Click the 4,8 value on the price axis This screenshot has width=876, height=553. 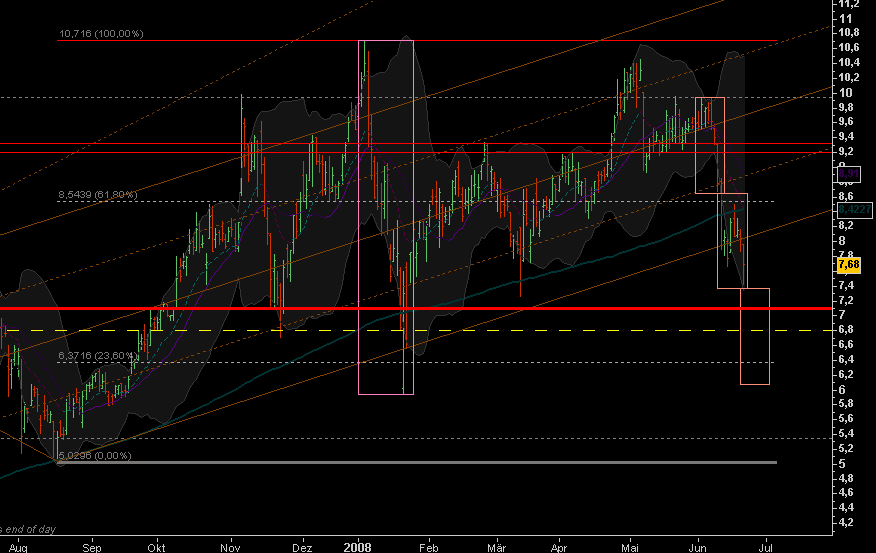coord(846,478)
